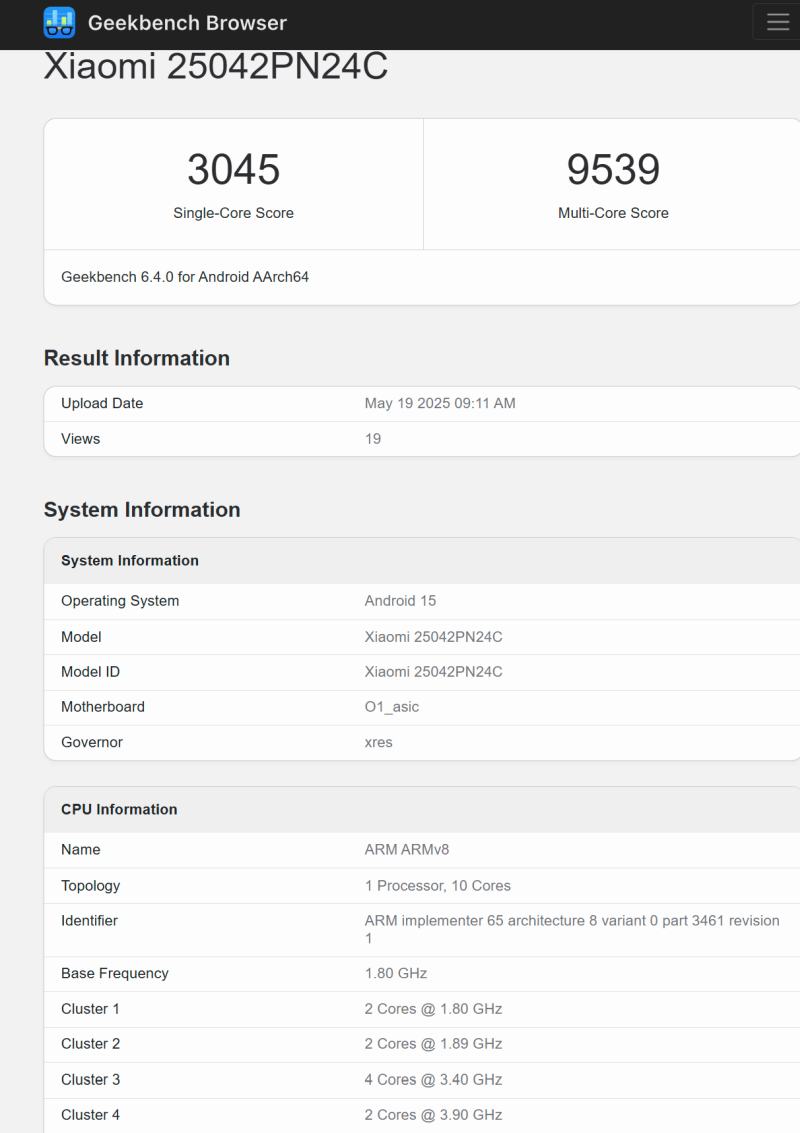Click the Cluster 2 label

pyautogui.click(x=90, y=1043)
